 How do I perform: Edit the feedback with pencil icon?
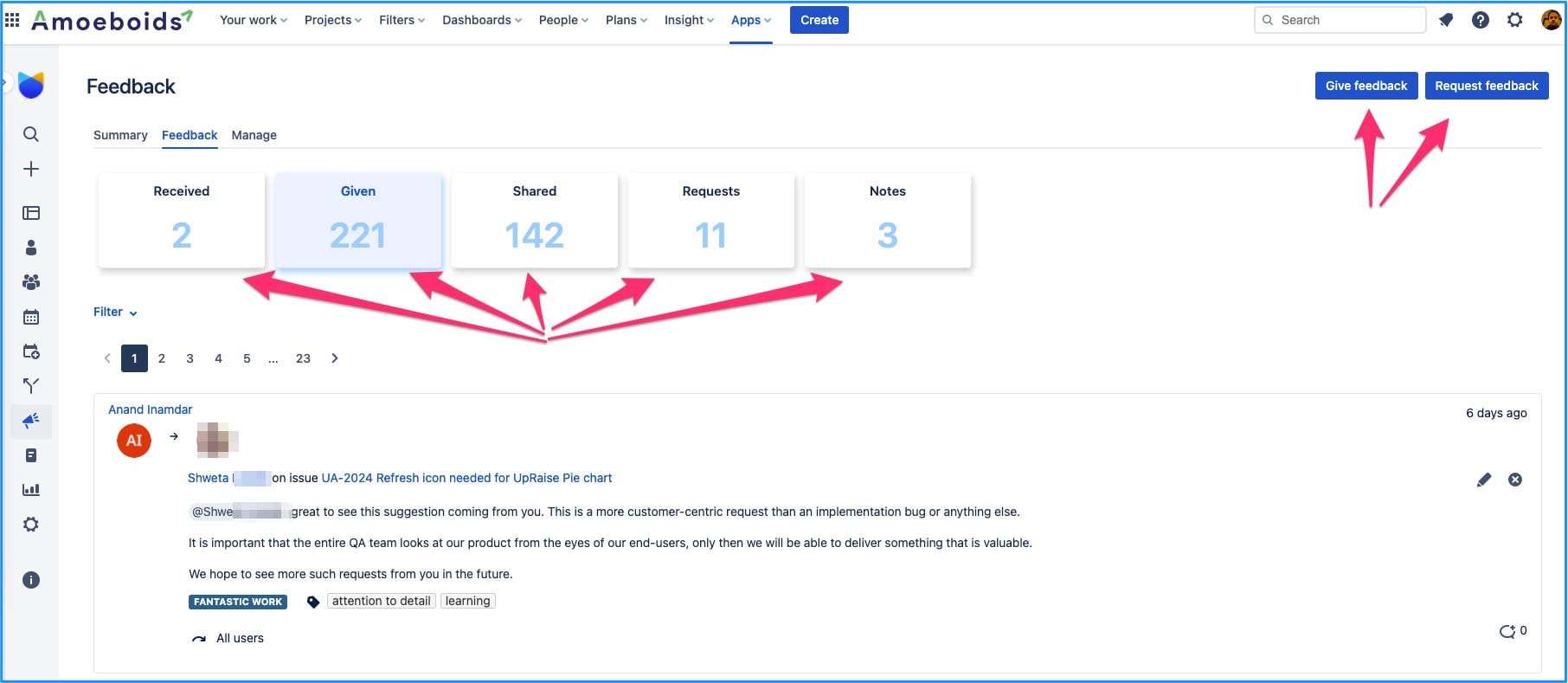[1484, 480]
